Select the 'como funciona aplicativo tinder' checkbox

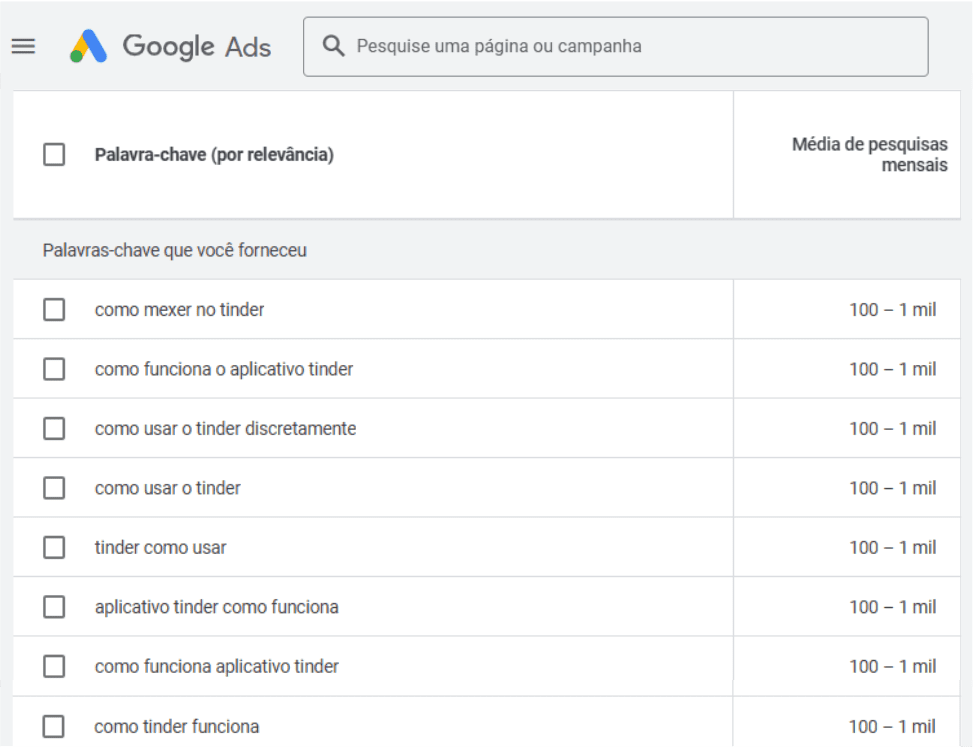[54, 666]
